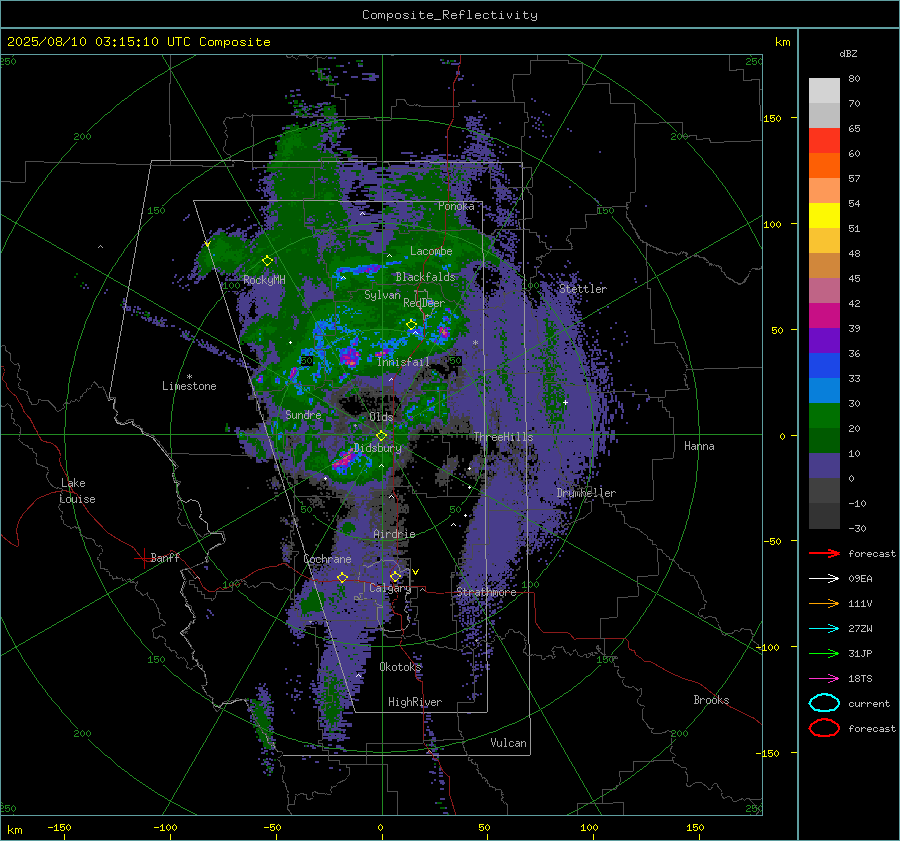
Task: Click the Hanna town label
Action: (699, 446)
